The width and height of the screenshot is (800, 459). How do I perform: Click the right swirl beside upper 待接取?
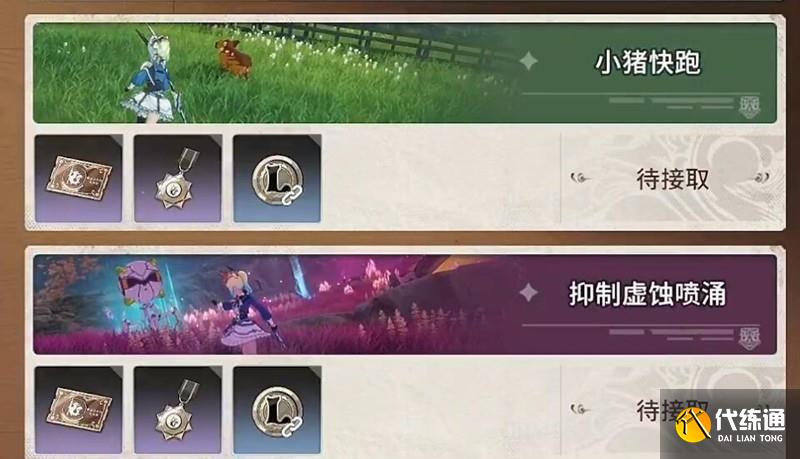[x=761, y=178]
